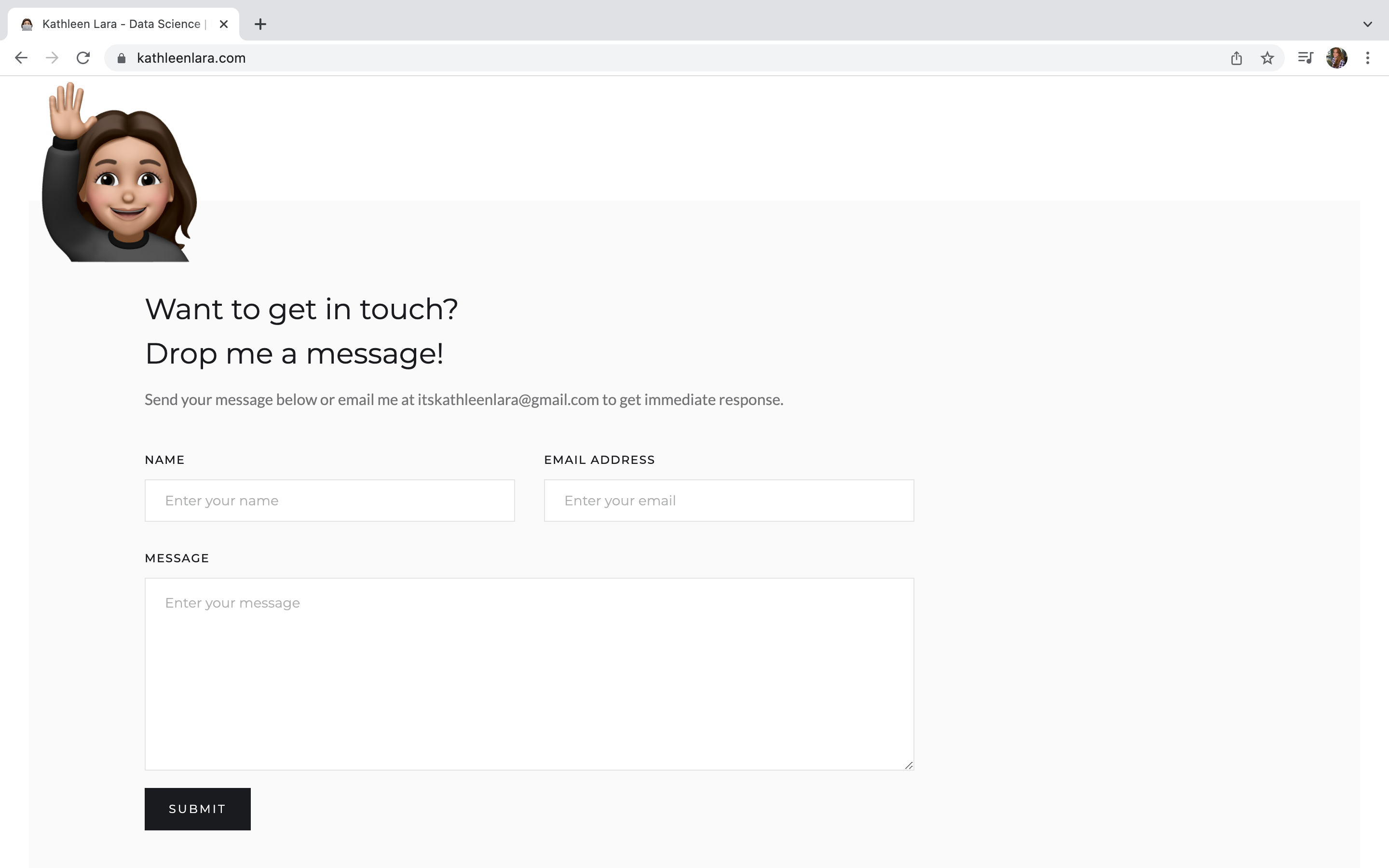This screenshot has width=1389, height=868.
Task: Focus the Email Address field
Action: point(728,501)
